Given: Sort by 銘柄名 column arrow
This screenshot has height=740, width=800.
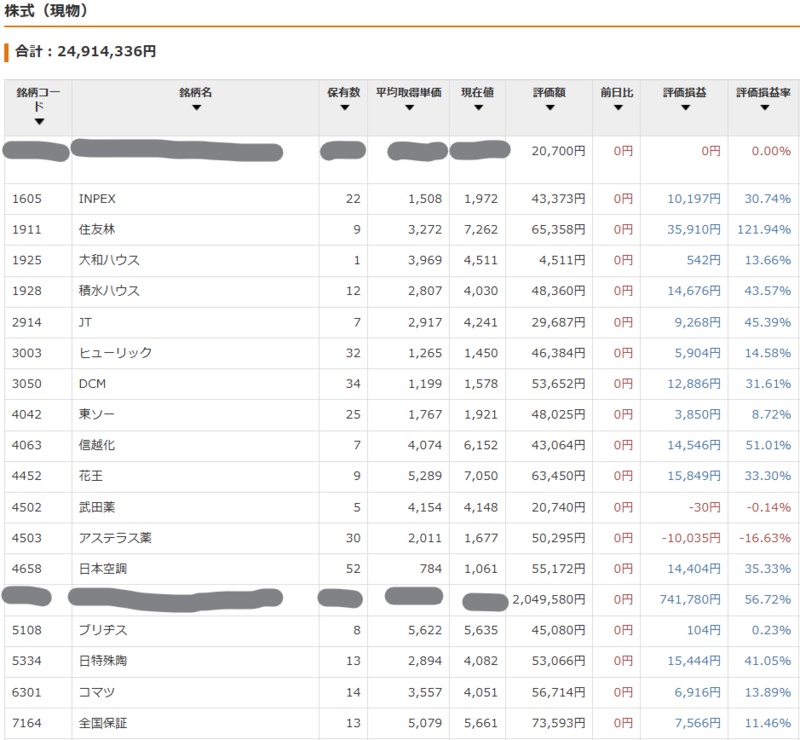Looking at the screenshot, I should 196,108.
